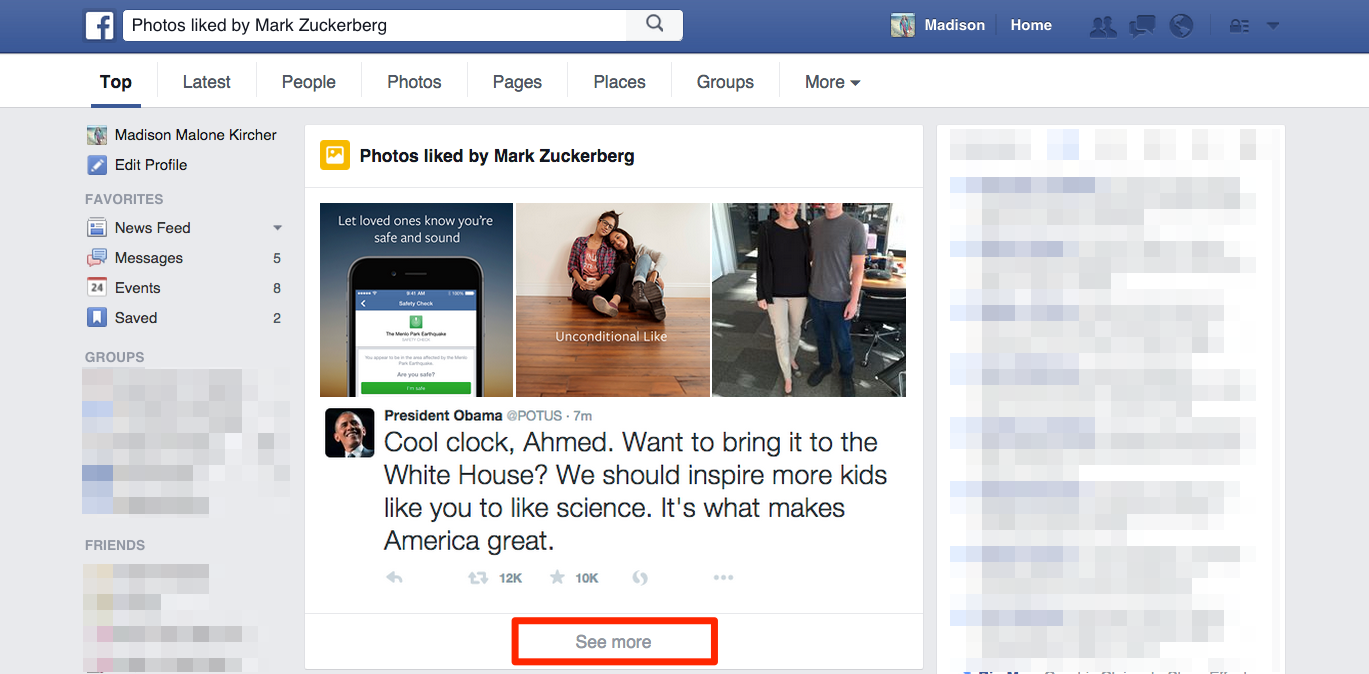Screen dimensions: 1369x674
Task: Click the retweet icon on Obama's tweet
Action: [478, 577]
